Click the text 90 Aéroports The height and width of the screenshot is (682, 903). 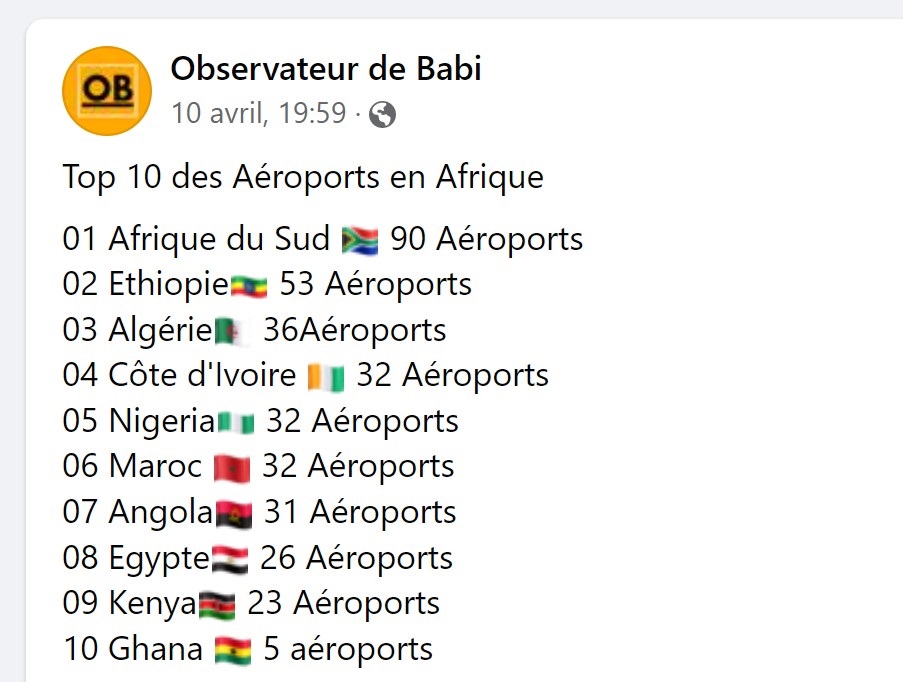tap(487, 239)
